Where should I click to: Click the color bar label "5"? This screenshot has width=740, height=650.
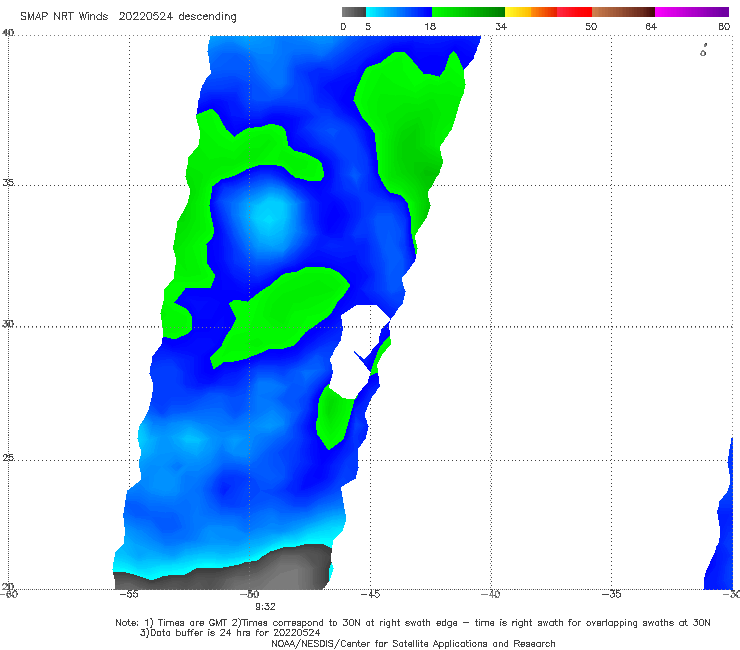pos(368,27)
